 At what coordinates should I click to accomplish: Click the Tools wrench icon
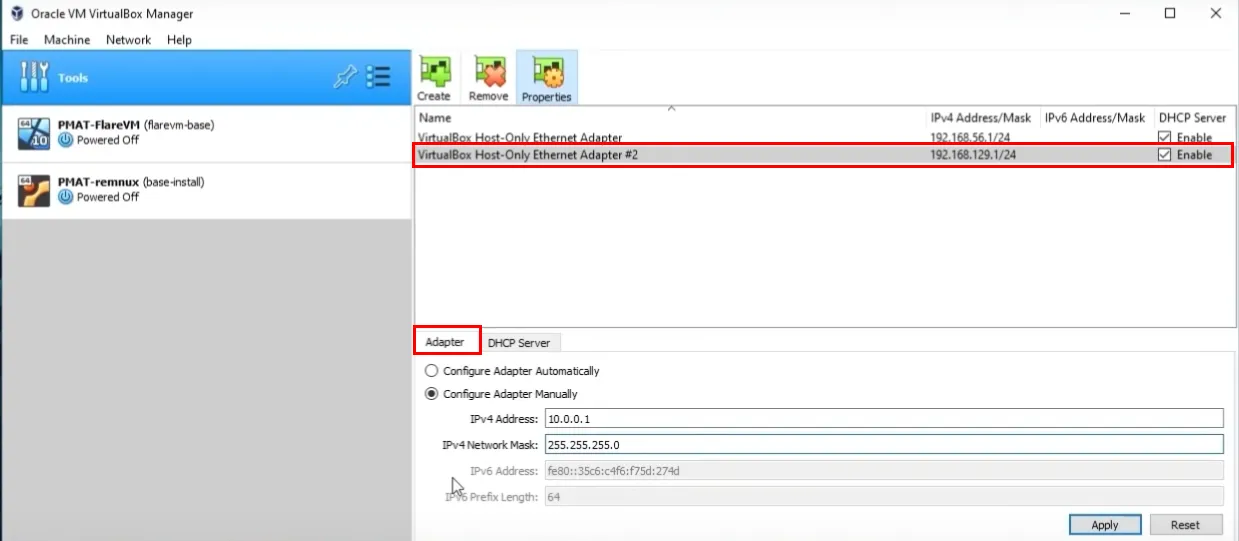34,78
